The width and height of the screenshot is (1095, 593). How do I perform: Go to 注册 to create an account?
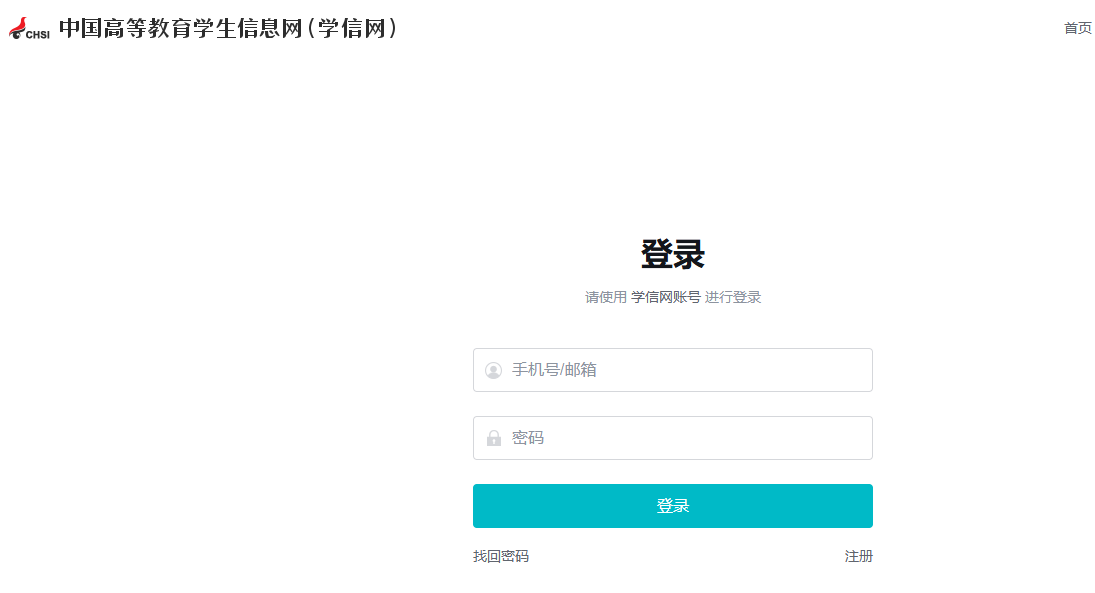coord(858,556)
